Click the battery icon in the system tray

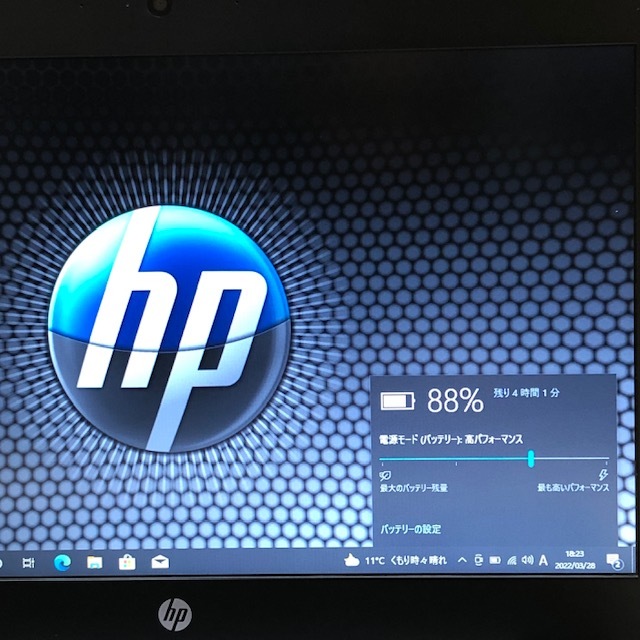[495, 560]
